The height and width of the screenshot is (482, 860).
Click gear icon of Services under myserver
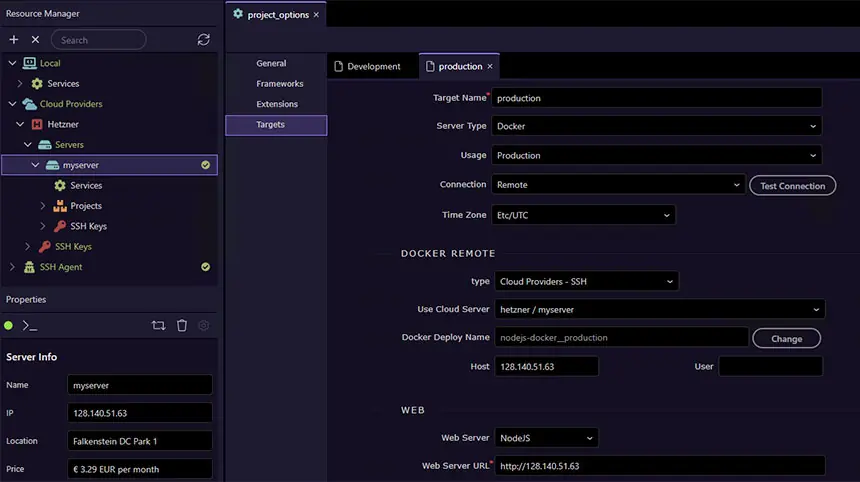[x=60, y=185]
